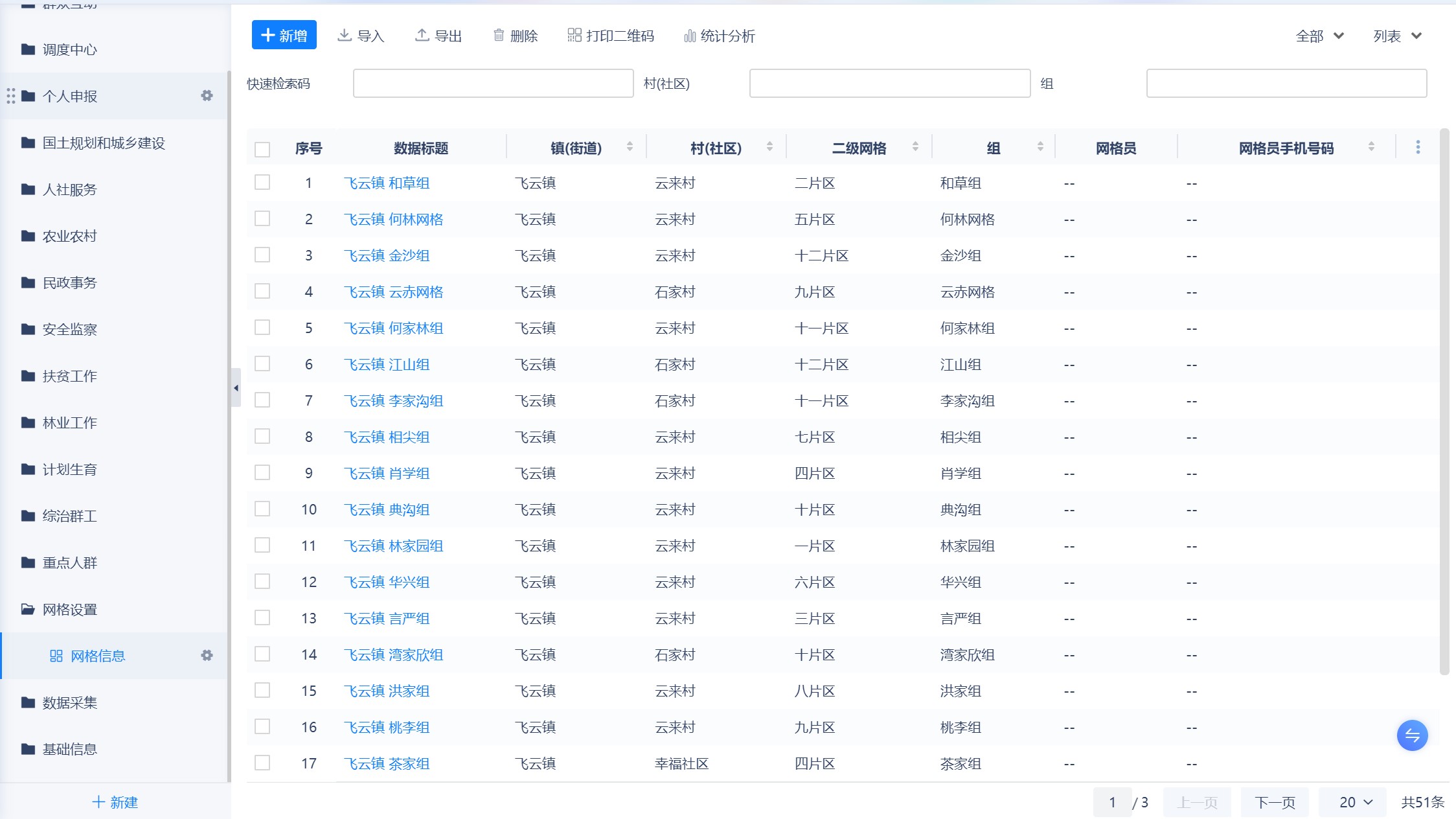Image resolution: width=1456 pixels, height=819 pixels.
Task: Open the 飞云镇 和草组 record link
Action: [387, 183]
